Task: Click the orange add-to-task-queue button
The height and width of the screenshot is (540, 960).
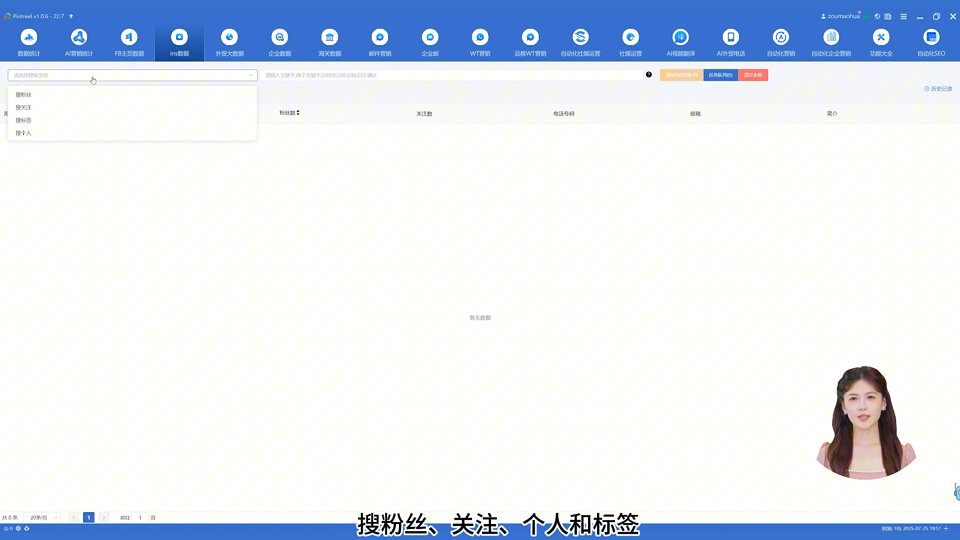Action: (681, 75)
